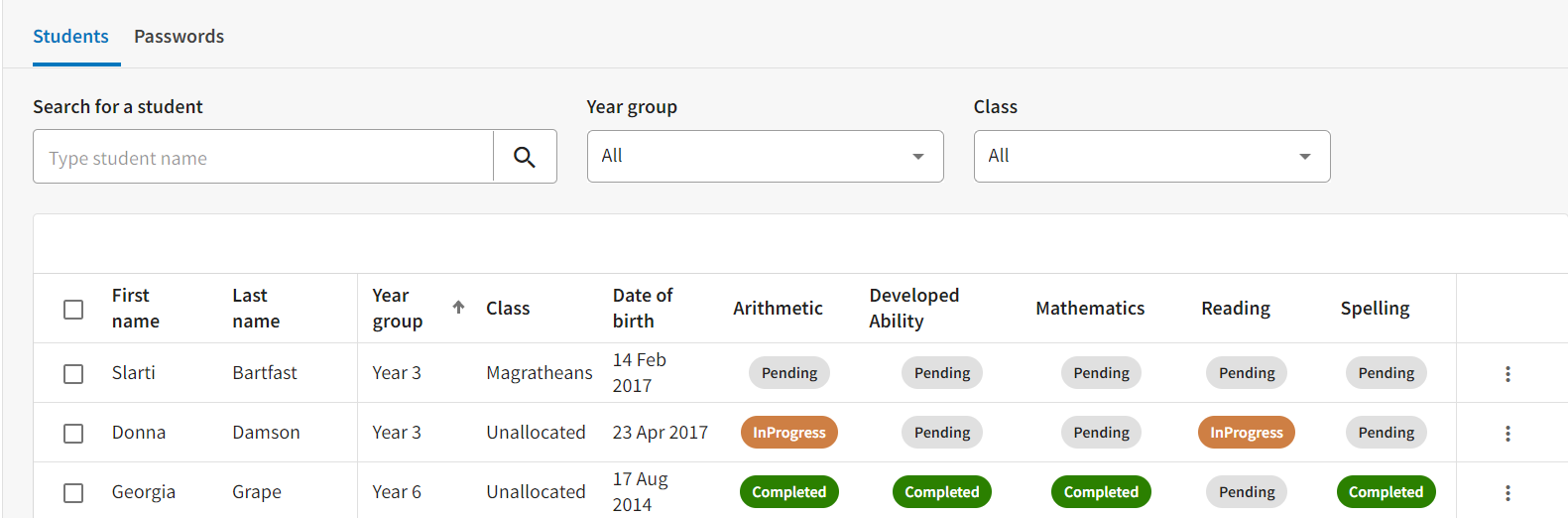
Task: Click the Date of birth column header
Action: pos(643,309)
